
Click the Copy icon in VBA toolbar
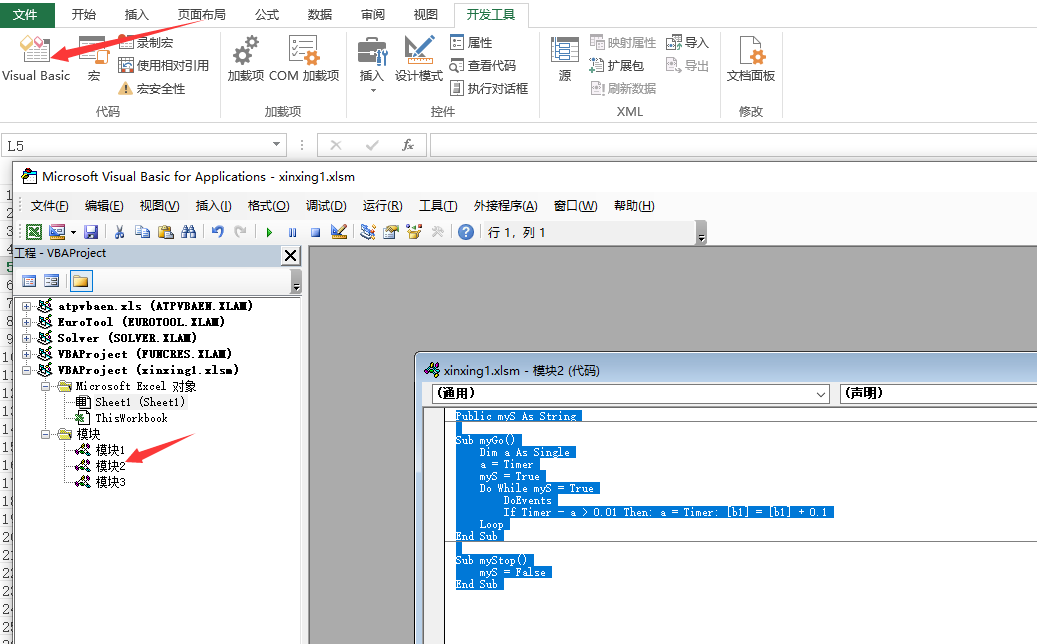click(142, 232)
